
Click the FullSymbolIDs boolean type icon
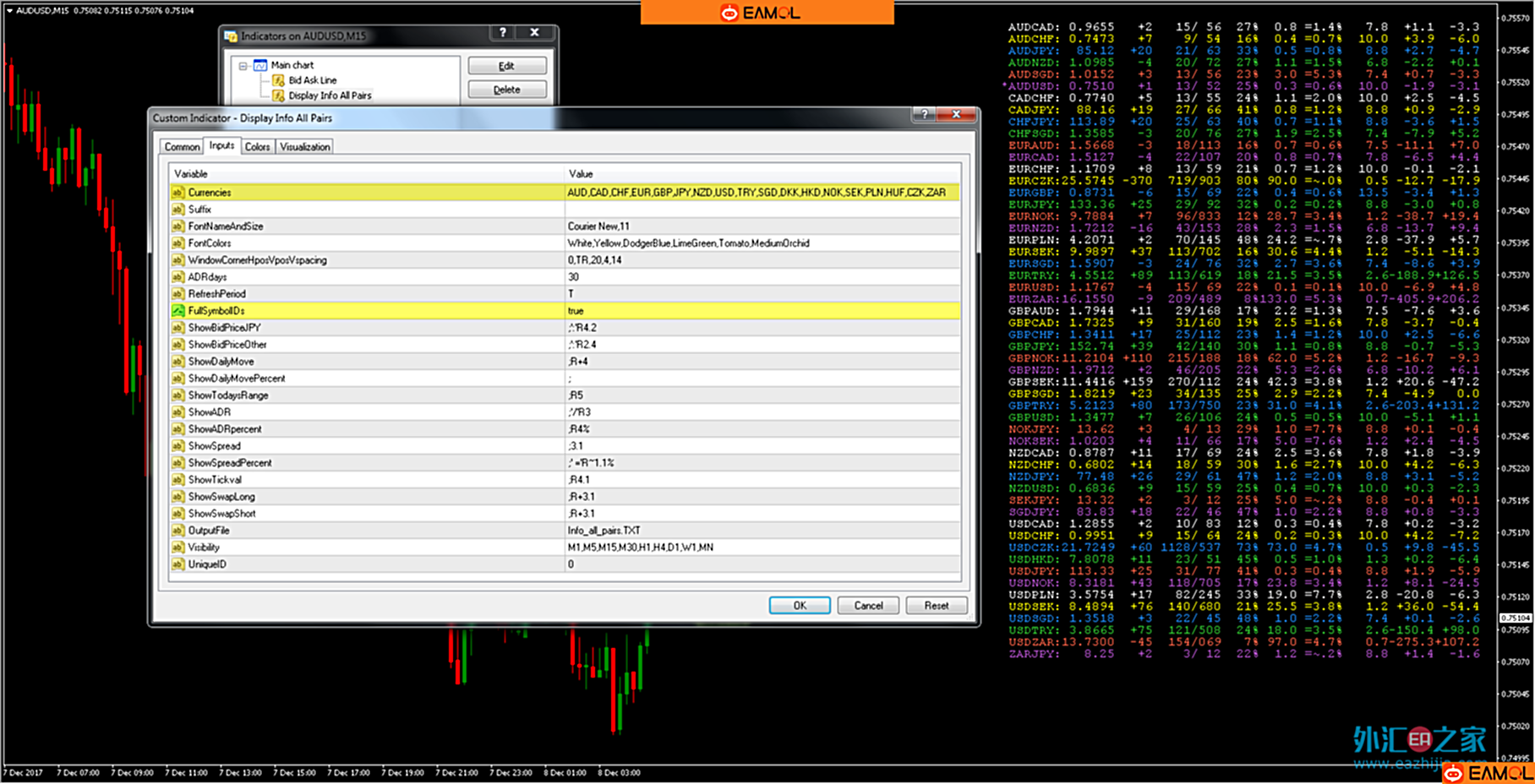tap(178, 311)
